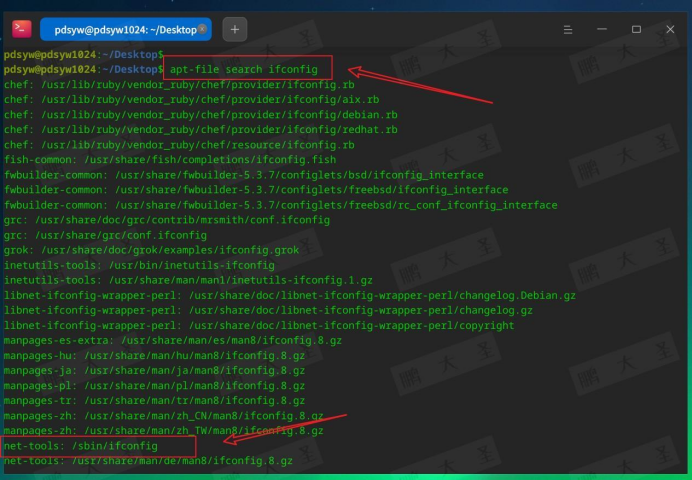
Task: Click the 'apt-file search ifconfig' command text
Action: 244,69
